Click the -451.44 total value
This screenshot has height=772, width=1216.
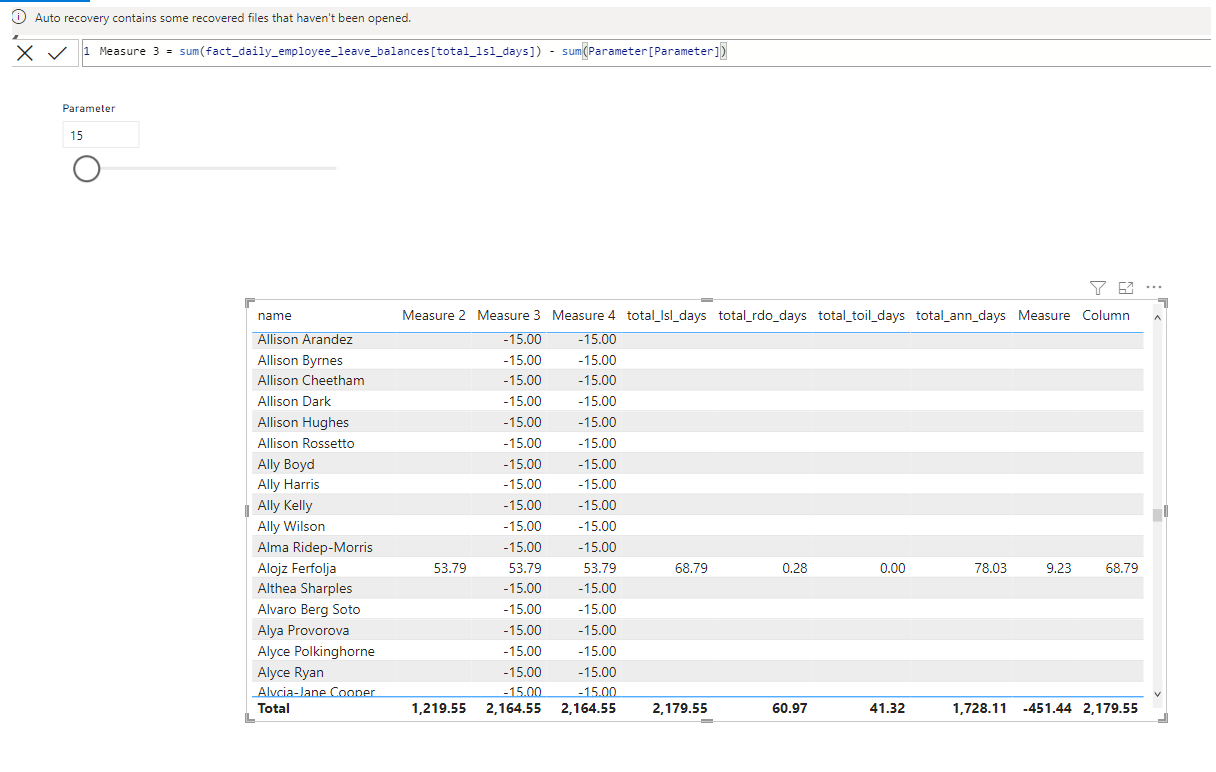[x=1048, y=708]
